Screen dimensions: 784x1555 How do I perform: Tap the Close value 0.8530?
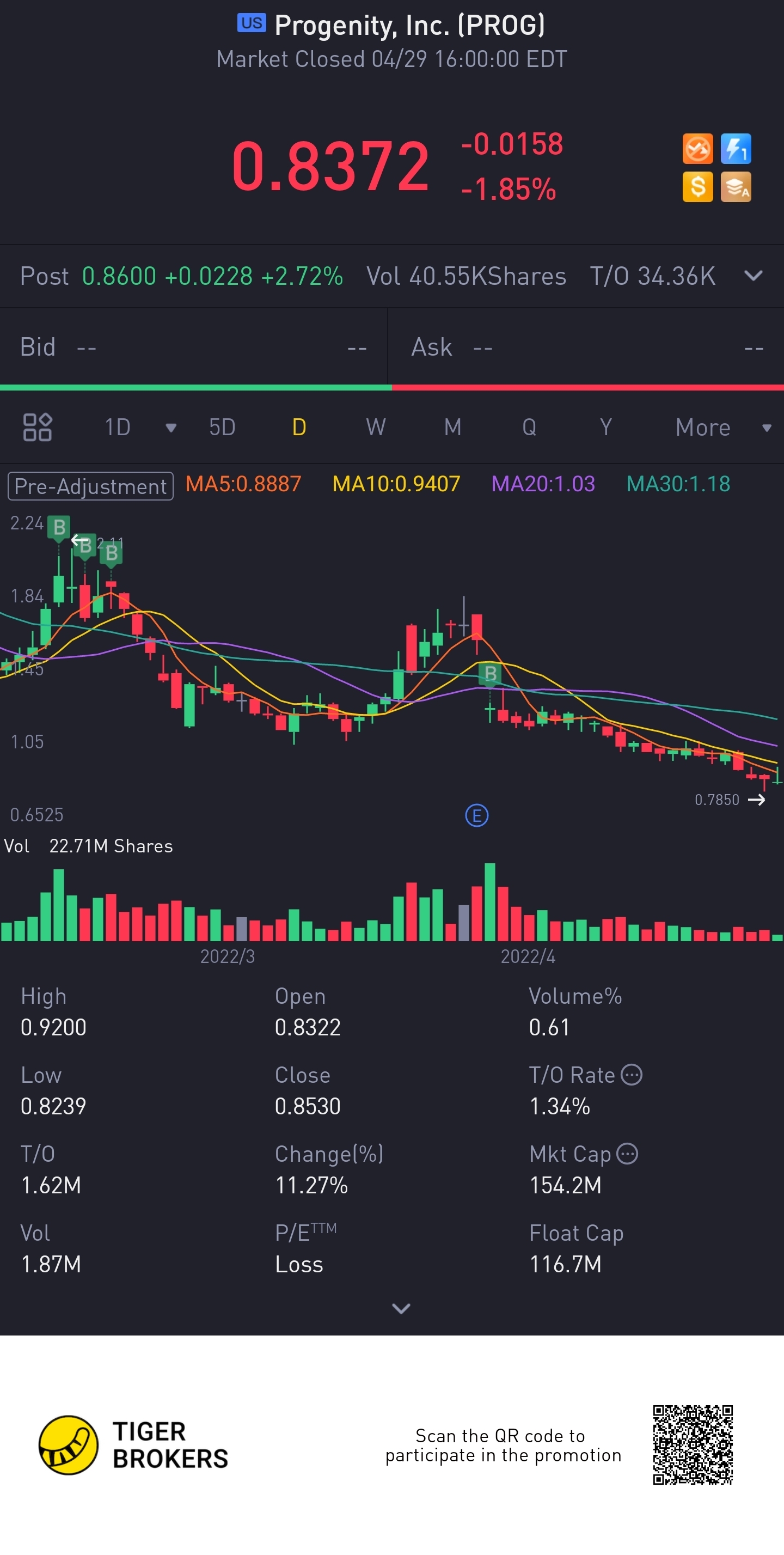[307, 1107]
